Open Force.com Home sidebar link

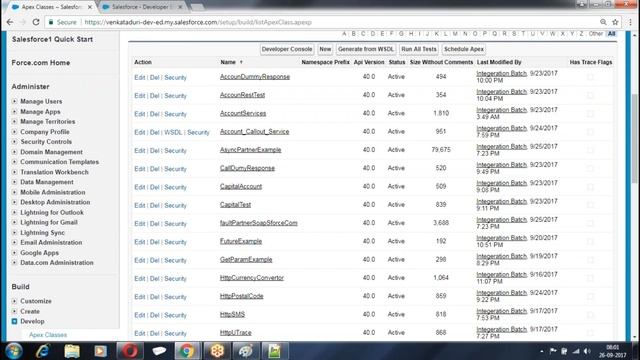(x=41, y=63)
